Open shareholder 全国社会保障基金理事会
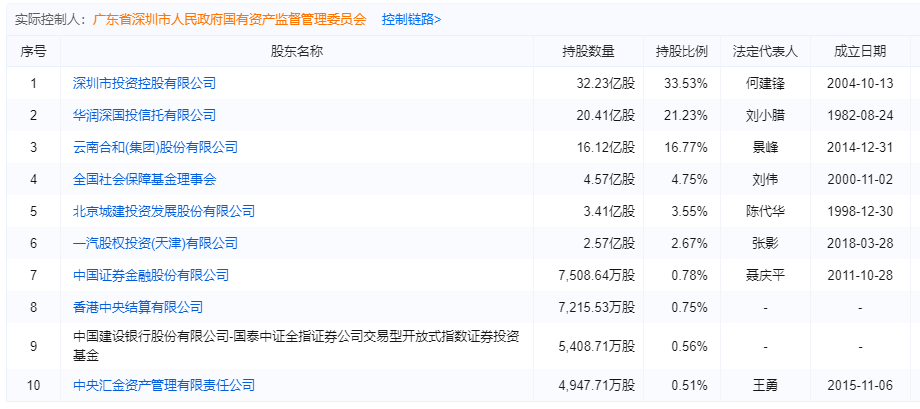920x409 pixels. pos(144,179)
